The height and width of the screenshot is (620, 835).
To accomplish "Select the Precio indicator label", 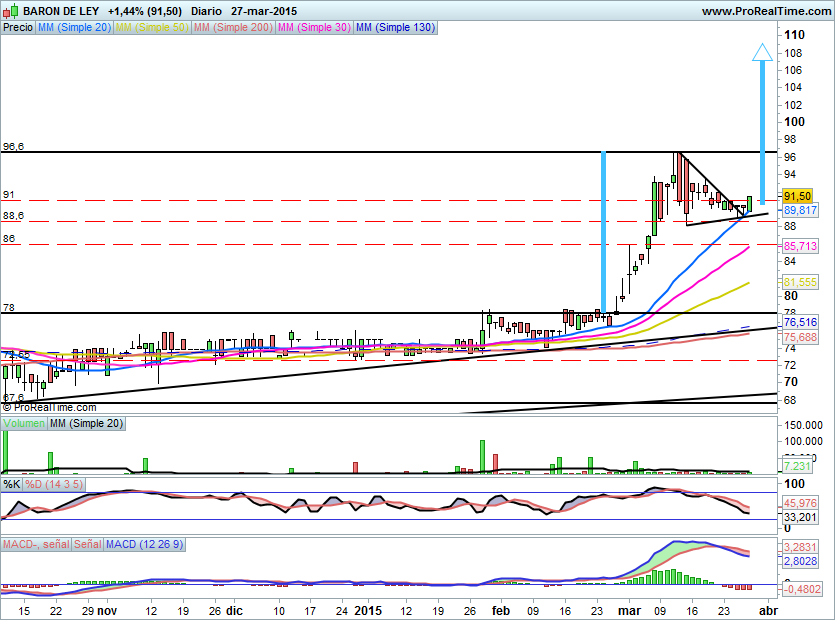I will [x=17, y=28].
